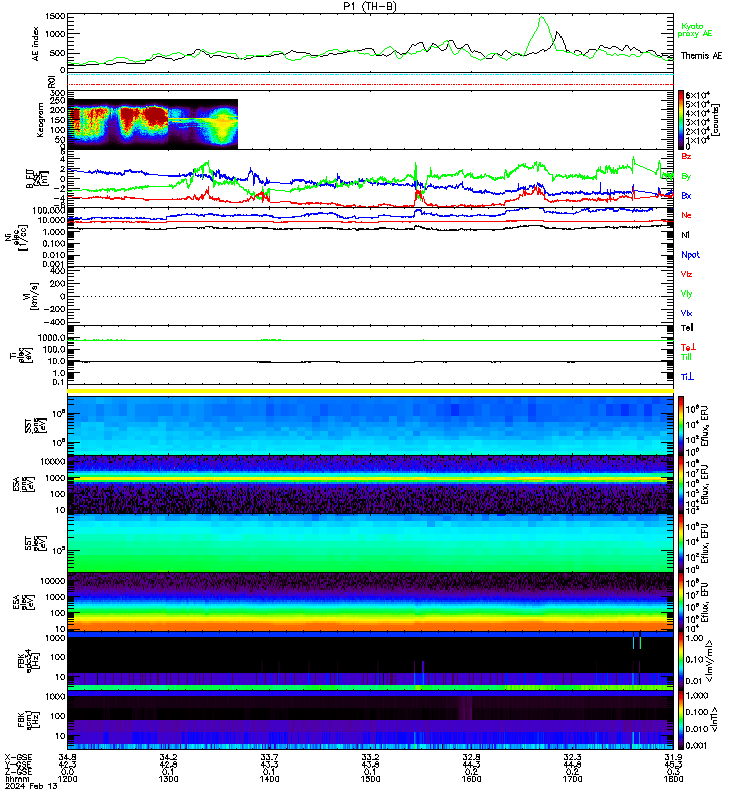Click the X-GSE value "31.9"
Image resolution: width=750 pixels, height=800 pixels.
(x=673, y=758)
